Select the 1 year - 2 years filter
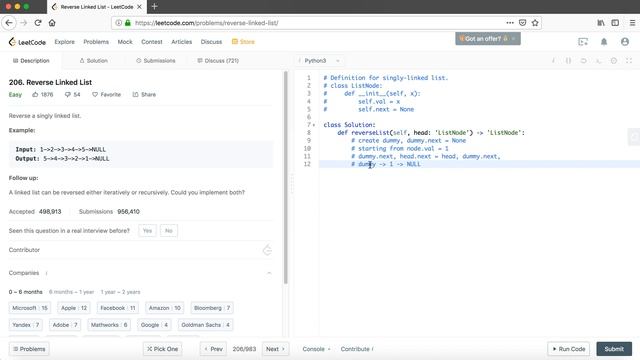 click(x=120, y=292)
